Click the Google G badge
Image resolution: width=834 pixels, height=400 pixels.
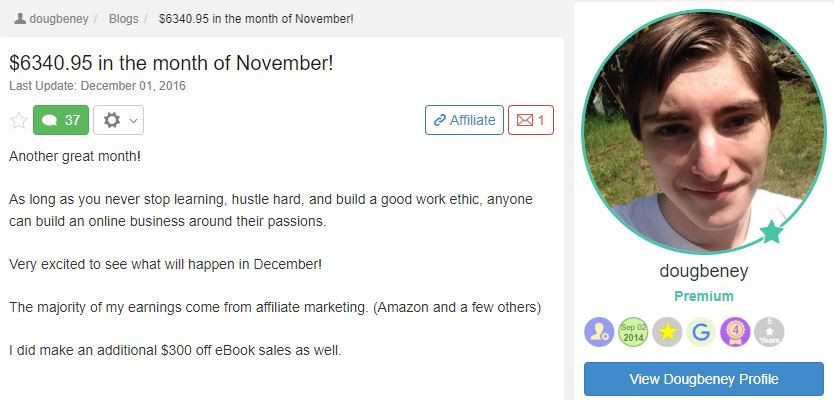[701, 333]
